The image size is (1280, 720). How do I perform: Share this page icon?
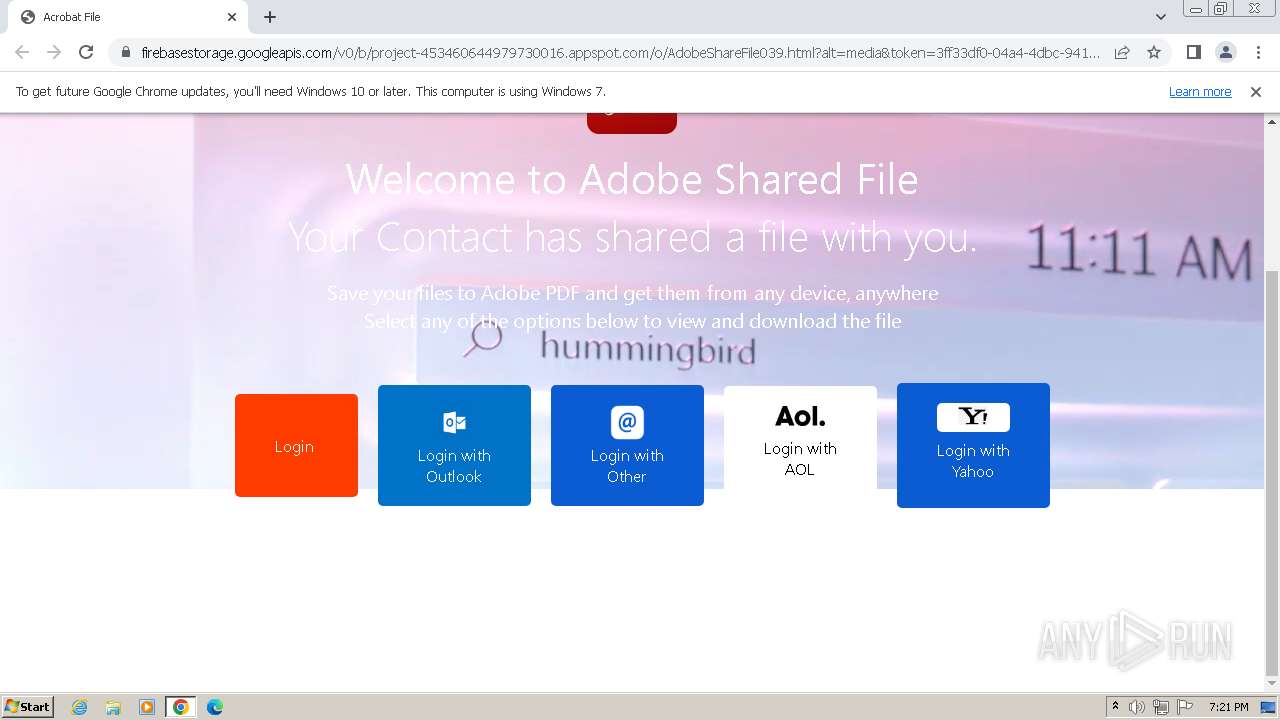1122,52
